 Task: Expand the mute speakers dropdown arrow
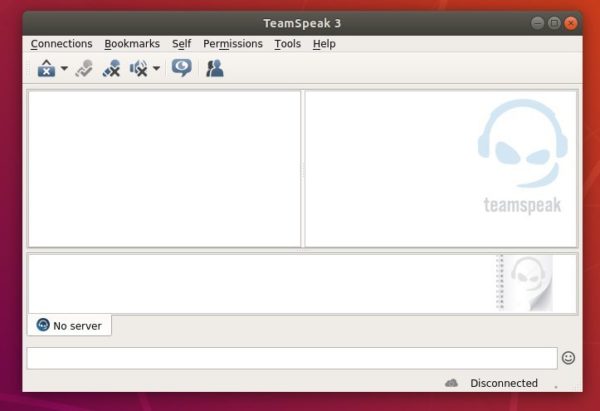click(156, 68)
